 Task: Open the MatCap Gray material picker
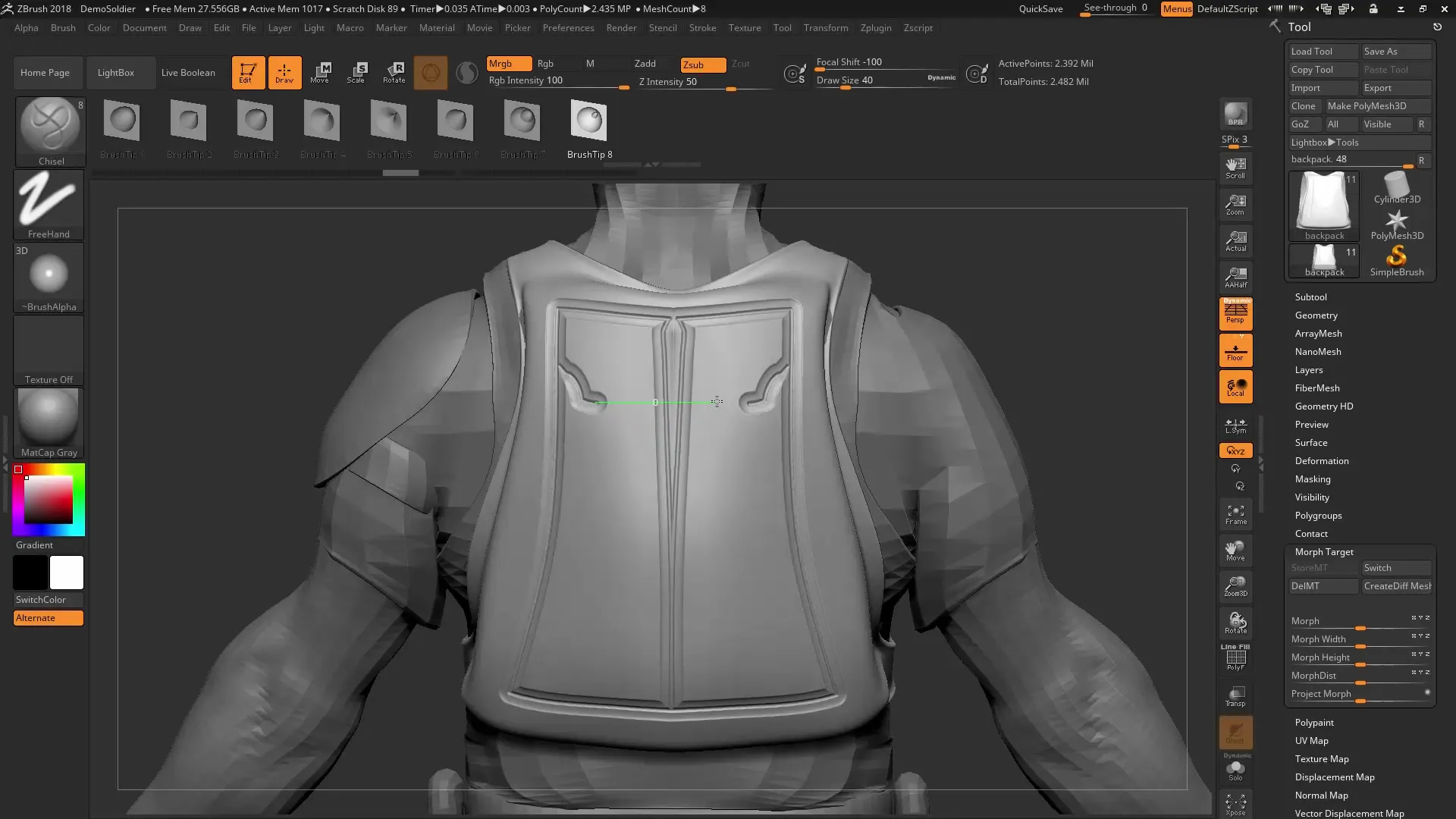49,423
